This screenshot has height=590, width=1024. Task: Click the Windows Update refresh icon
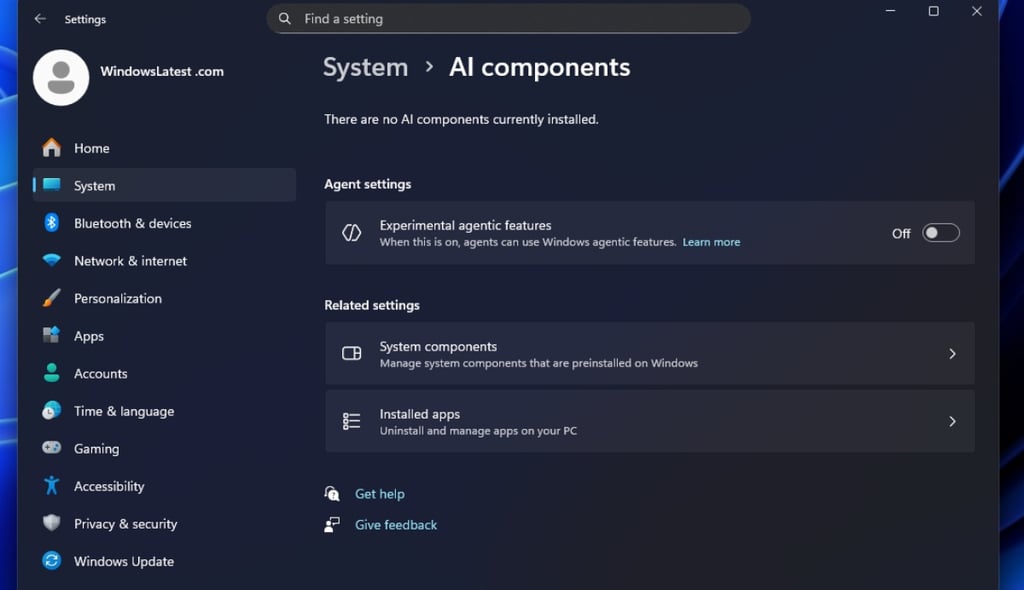[x=52, y=561]
